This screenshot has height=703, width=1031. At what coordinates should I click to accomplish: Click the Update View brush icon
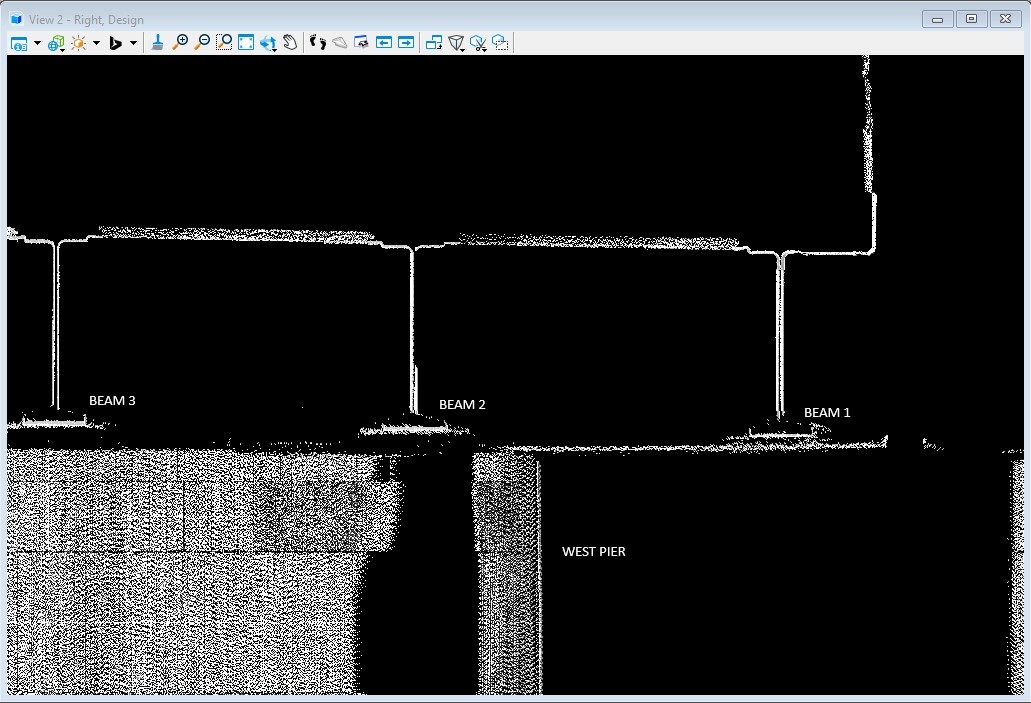(158, 42)
